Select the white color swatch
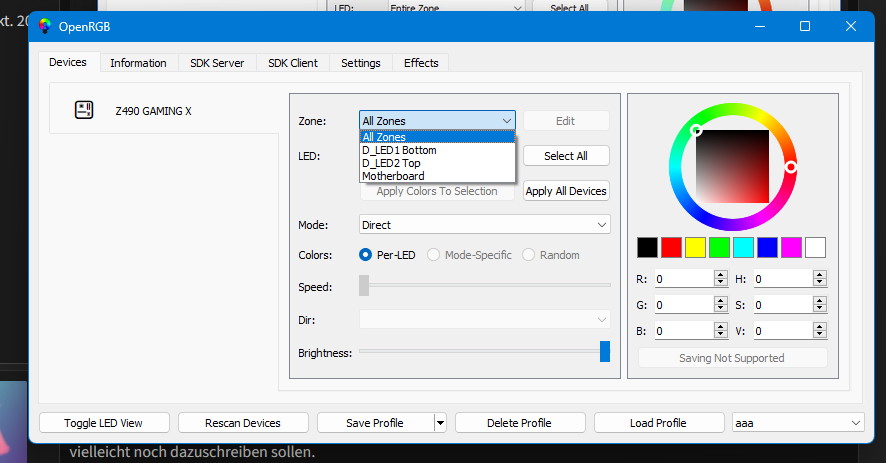This screenshot has width=886, height=463. (815, 248)
